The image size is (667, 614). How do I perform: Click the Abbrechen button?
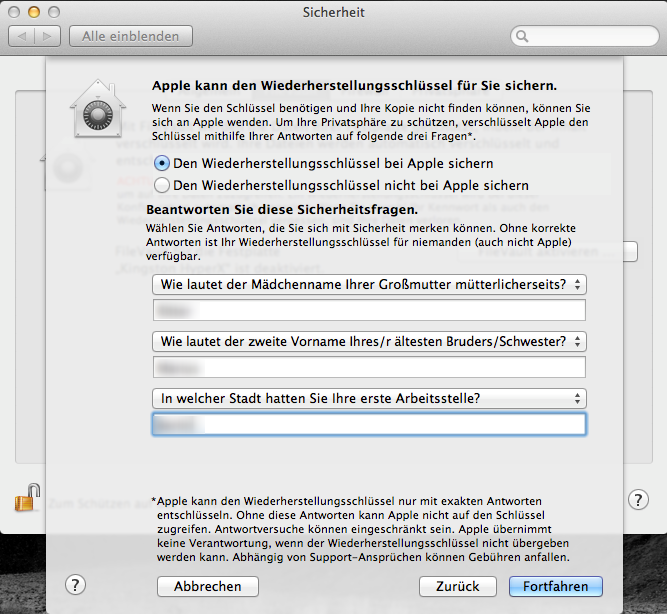click(208, 587)
